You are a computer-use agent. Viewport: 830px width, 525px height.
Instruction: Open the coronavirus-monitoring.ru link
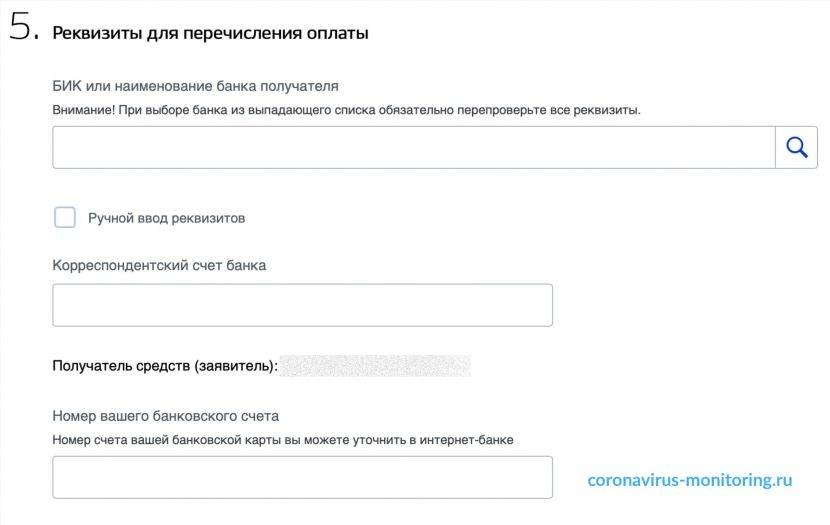pos(689,480)
